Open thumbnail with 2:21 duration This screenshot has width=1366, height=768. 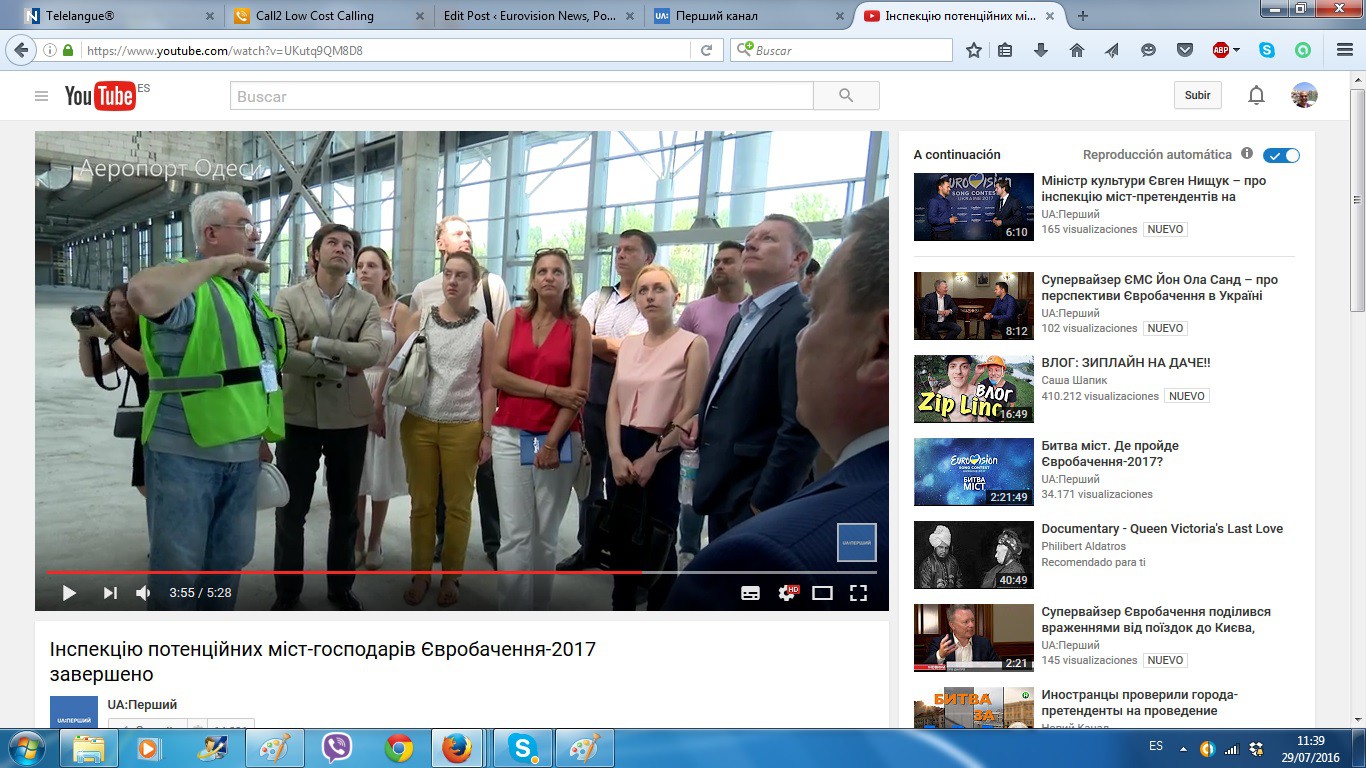pyautogui.click(x=973, y=638)
